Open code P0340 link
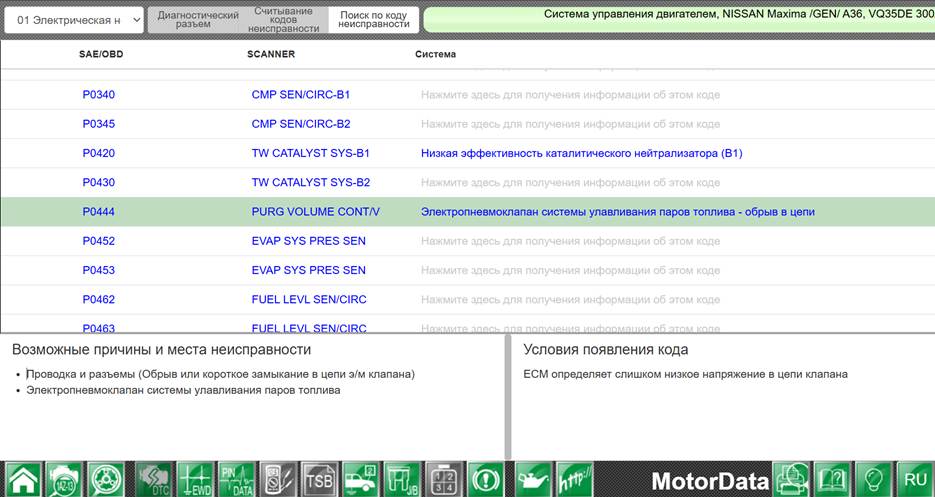This screenshot has width=935, height=497. coord(98,95)
